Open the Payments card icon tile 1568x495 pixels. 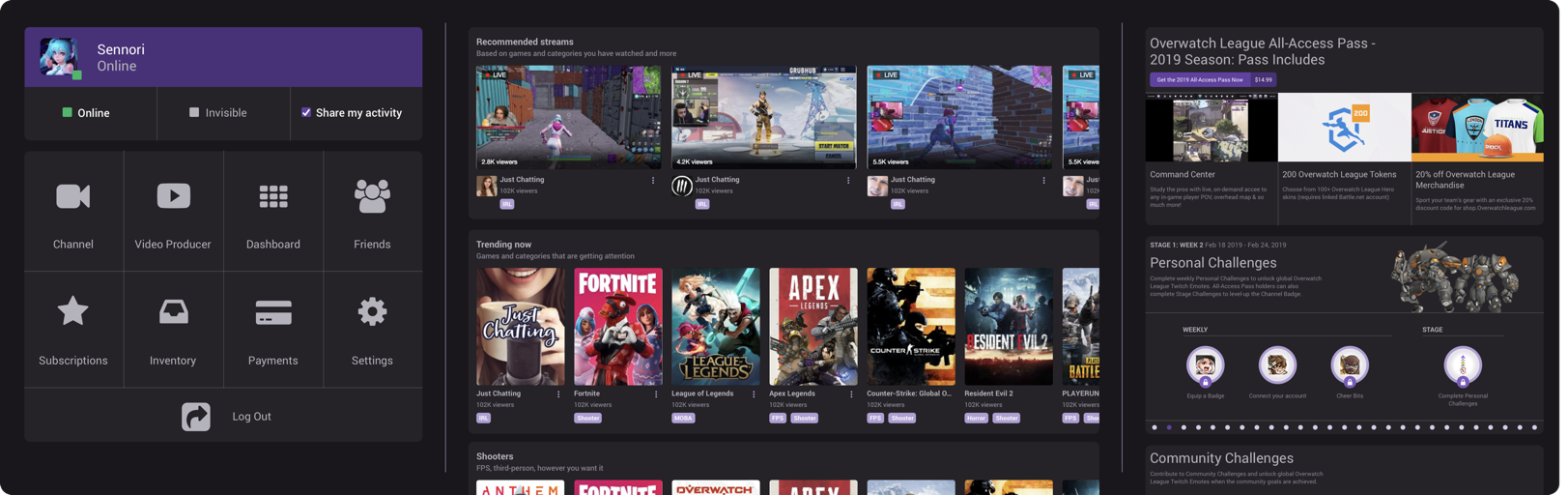(x=272, y=329)
